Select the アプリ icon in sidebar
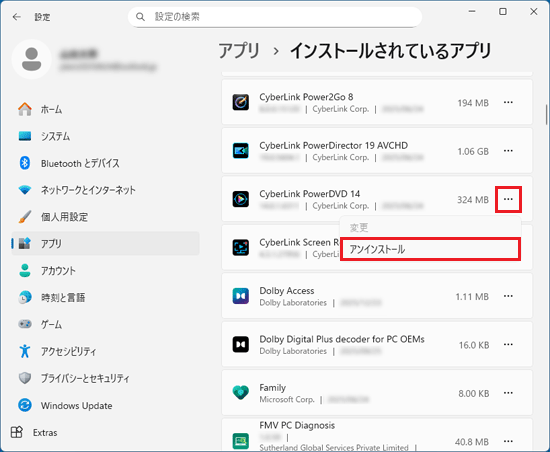 (x=25, y=243)
